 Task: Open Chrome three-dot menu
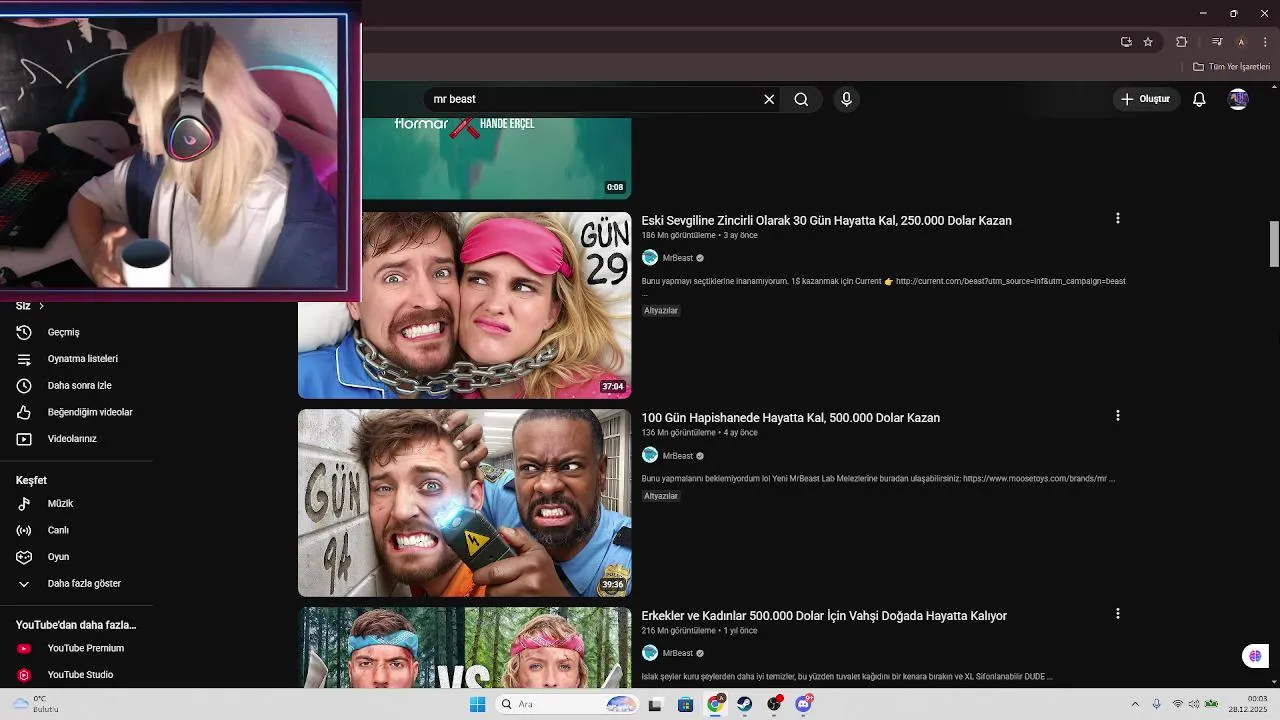(1265, 42)
